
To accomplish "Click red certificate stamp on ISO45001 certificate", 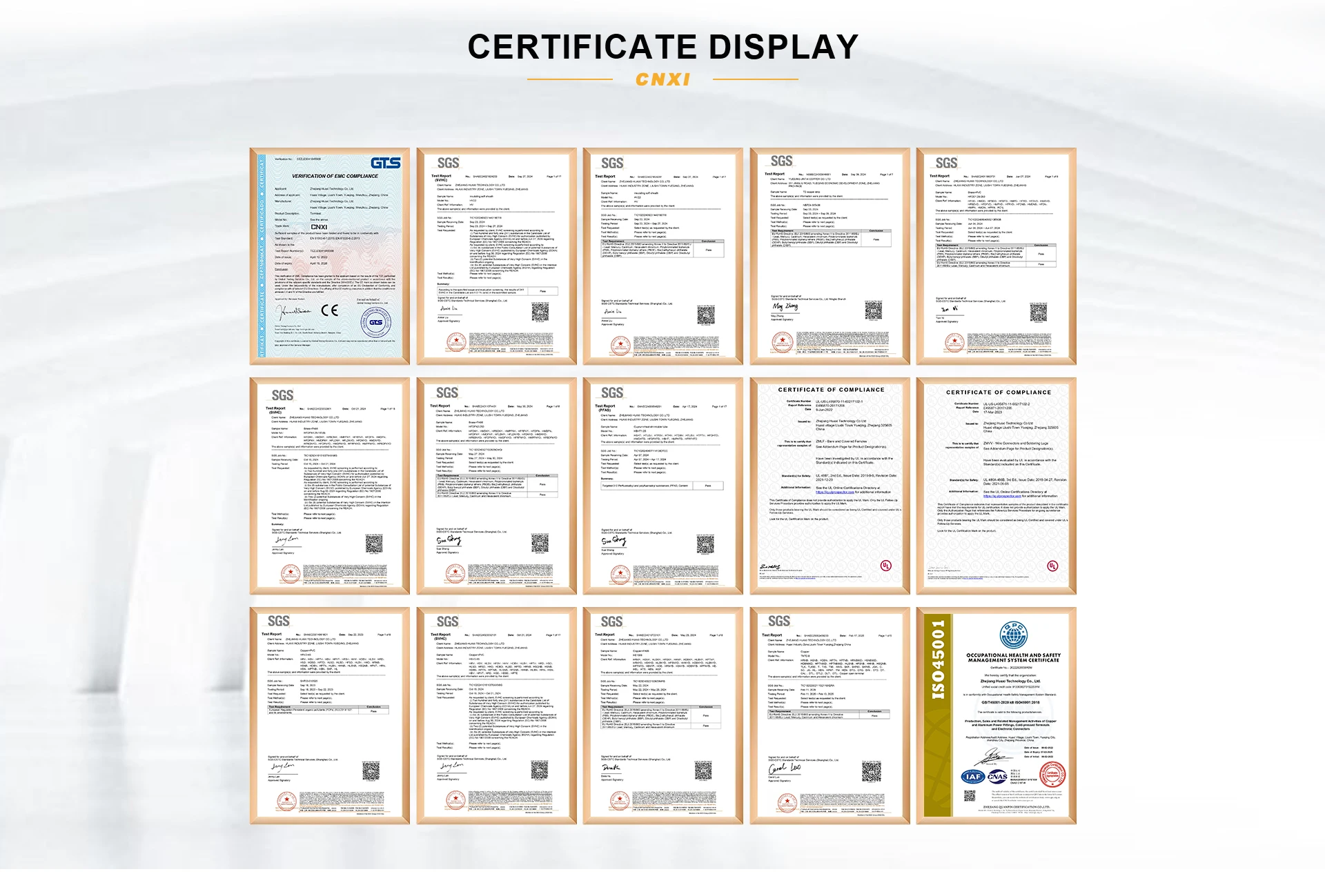I will pyautogui.click(x=1052, y=774).
